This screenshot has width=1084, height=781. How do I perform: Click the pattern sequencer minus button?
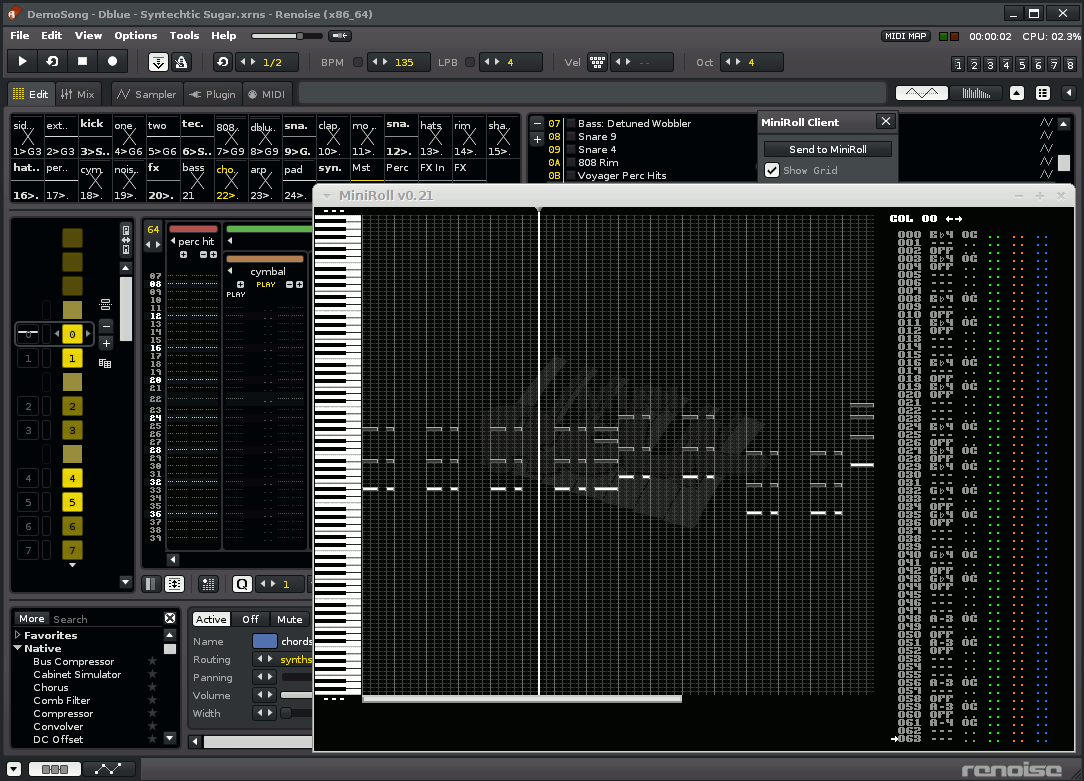click(106, 326)
